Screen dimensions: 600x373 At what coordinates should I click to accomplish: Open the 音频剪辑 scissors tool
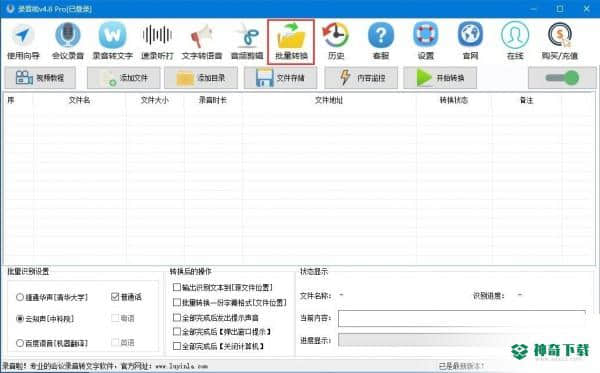(x=247, y=42)
